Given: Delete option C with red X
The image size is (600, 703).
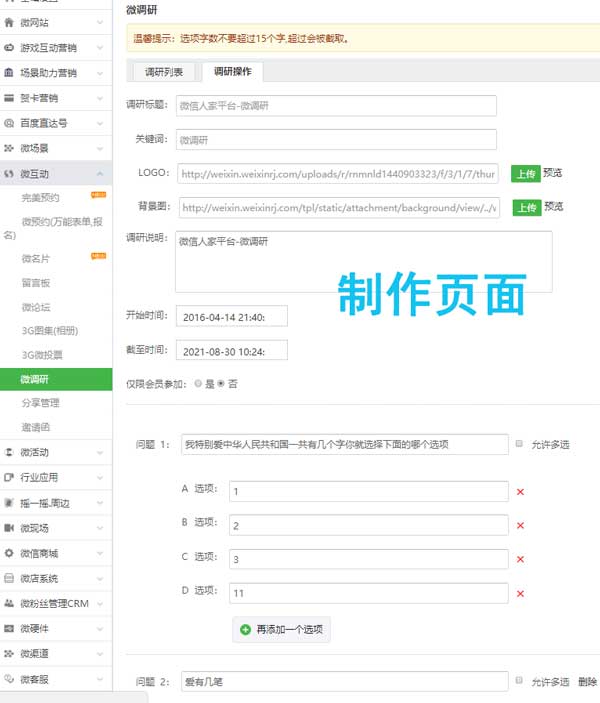Looking at the screenshot, I should tap(520, 559).
